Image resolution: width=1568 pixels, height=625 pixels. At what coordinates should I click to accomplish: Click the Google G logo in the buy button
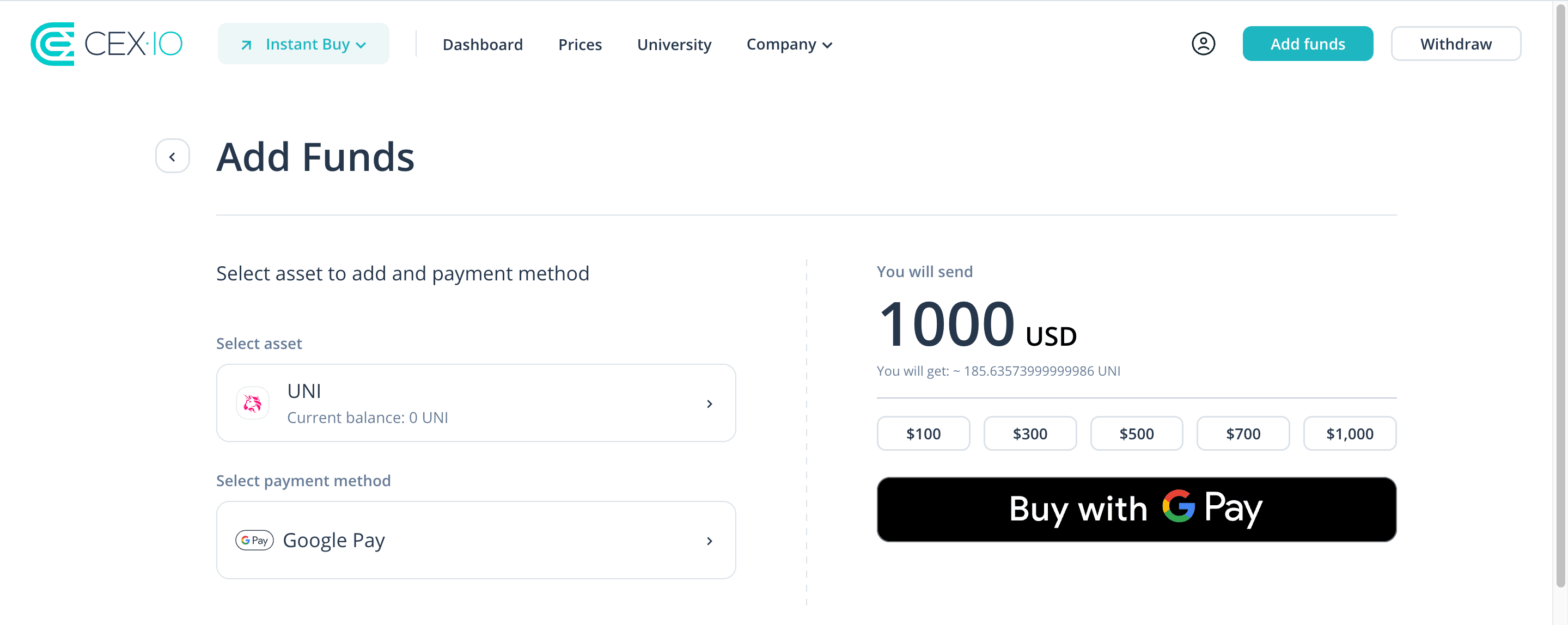[1179, 507]
